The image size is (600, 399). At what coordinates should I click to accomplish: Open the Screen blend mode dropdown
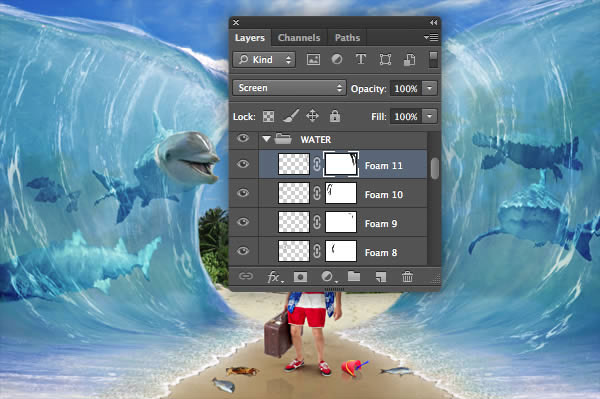(289, 88)
